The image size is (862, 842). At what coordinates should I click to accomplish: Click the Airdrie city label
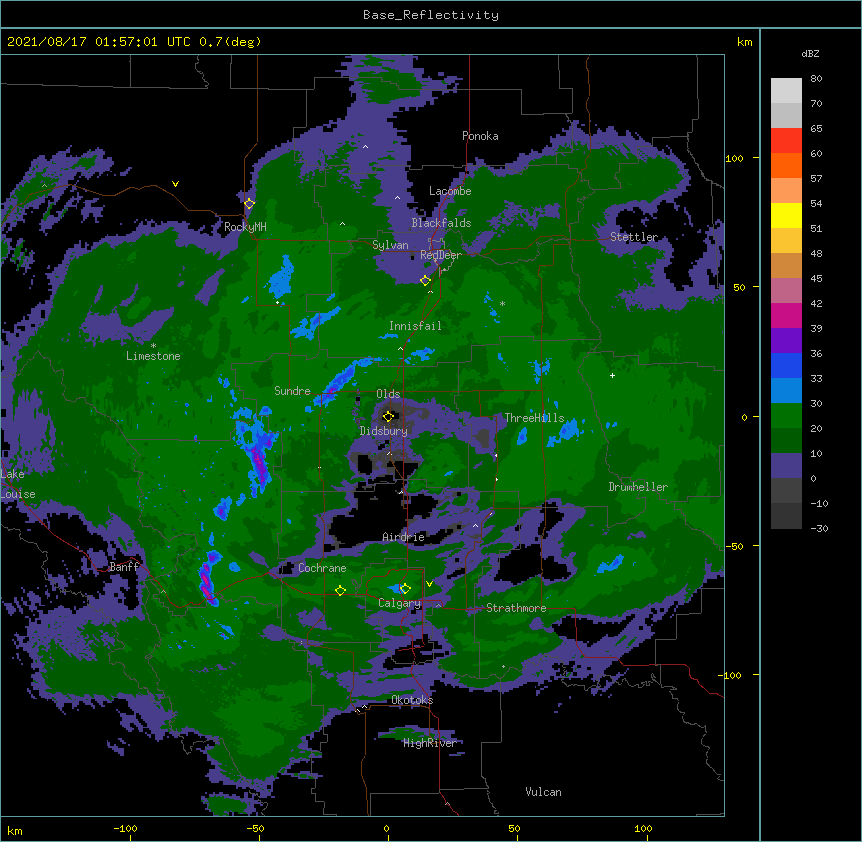click(x=404, y=537)
